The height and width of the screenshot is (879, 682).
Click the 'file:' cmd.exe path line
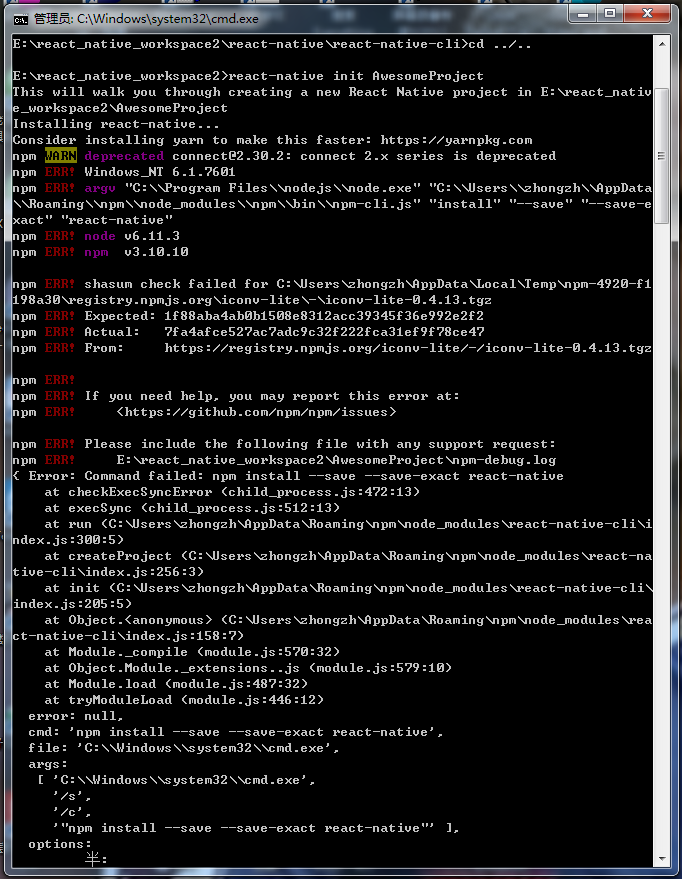pos(184,748)
